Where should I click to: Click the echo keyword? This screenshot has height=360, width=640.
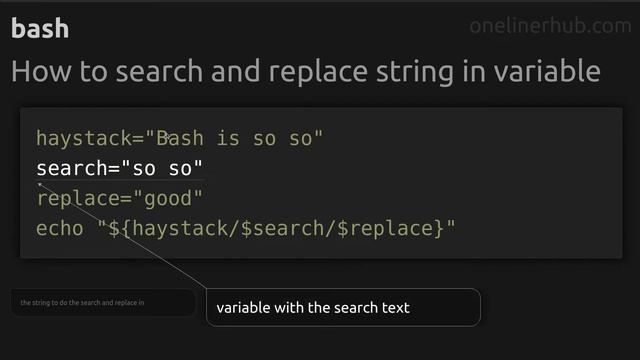[60, 229]
